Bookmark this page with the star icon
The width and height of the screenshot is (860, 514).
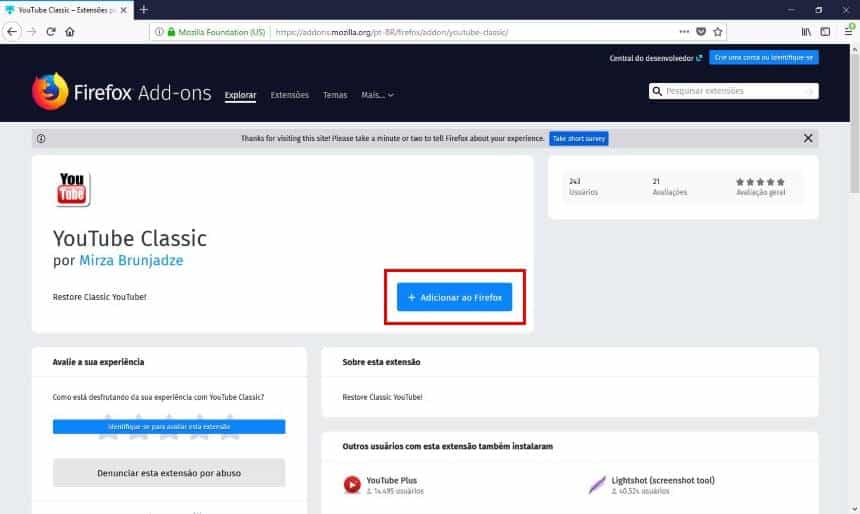pyautogui.click(x=718, y=32)
